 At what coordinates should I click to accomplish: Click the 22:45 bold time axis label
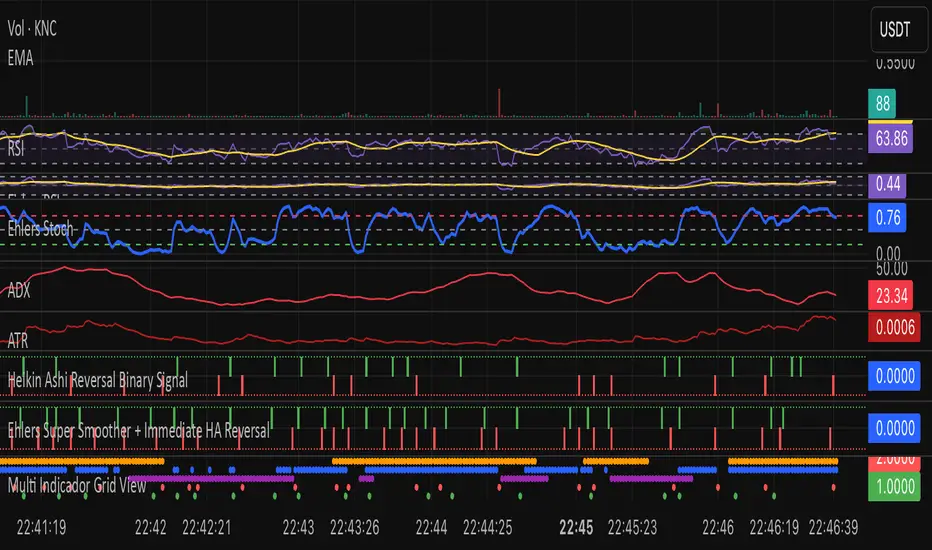tap(578, 524)
